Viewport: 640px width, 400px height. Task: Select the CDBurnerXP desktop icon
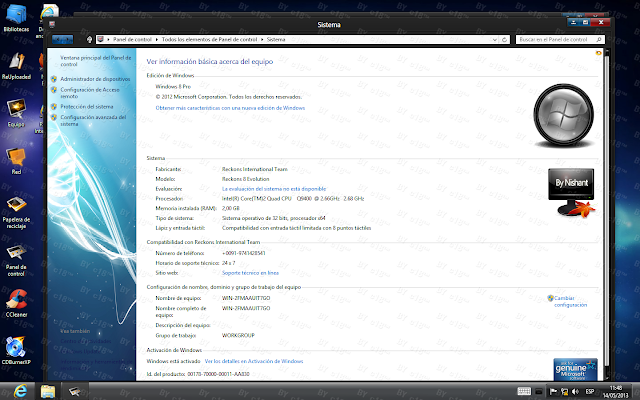[16, 351]
